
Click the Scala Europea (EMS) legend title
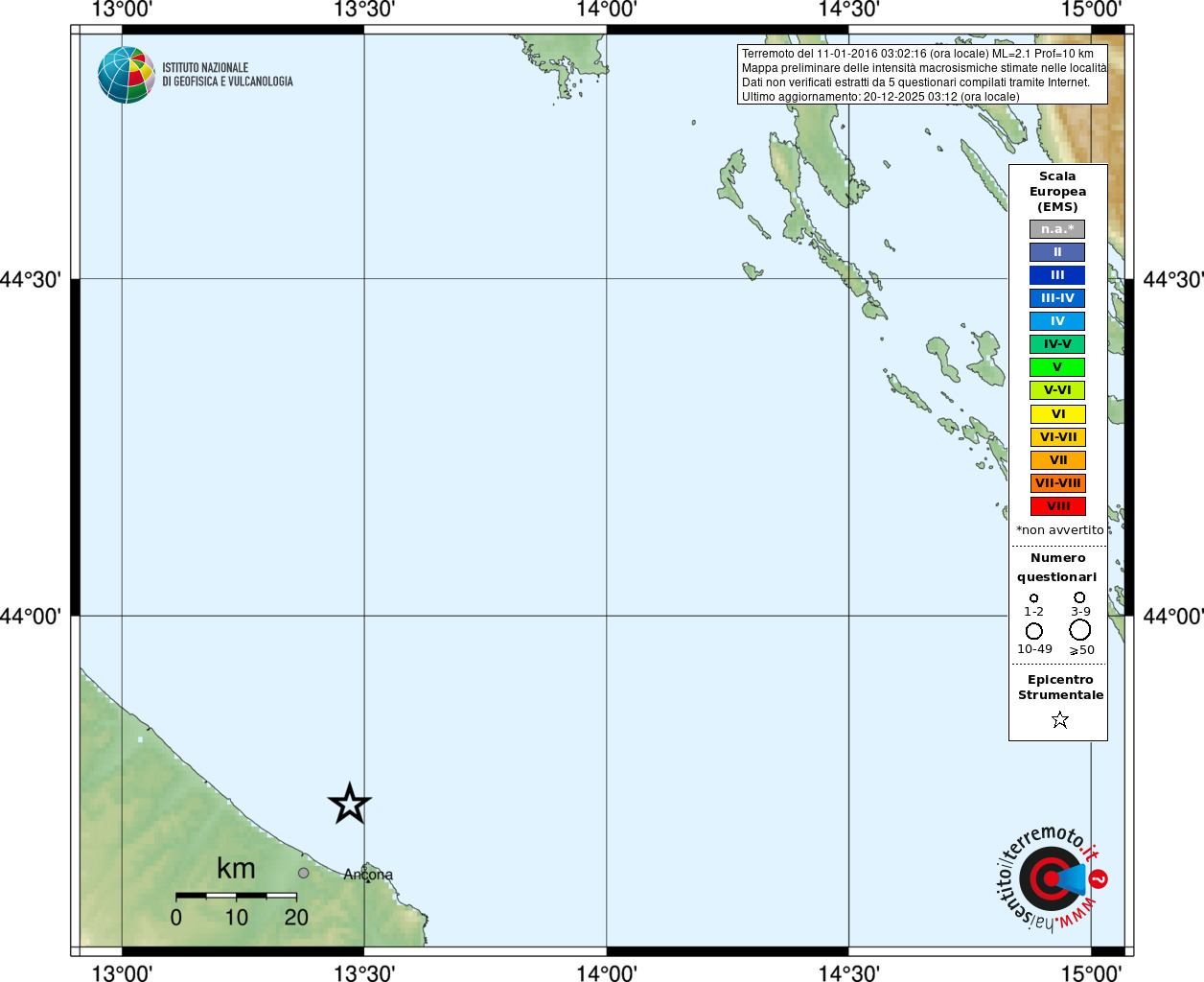(x=1057, y=192)
